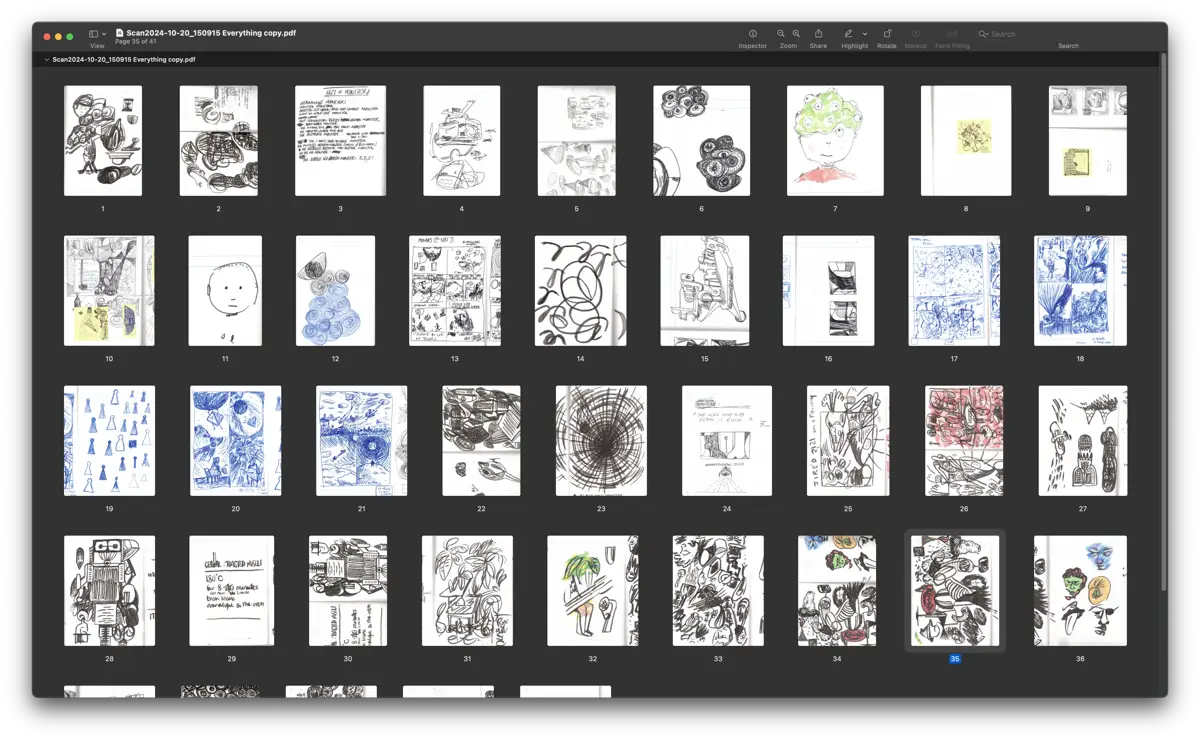Select page 25 thumbnail
The image size is (1200, 740).
[848, 441]
